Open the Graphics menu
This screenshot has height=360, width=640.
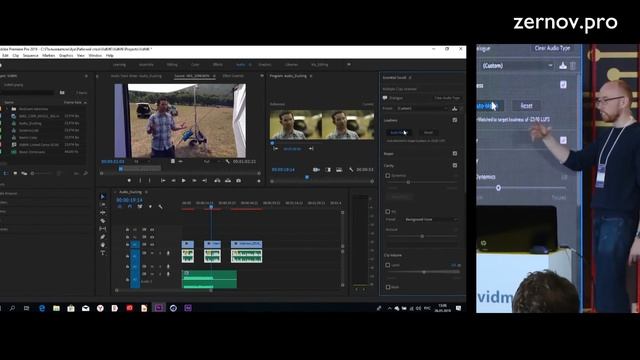click(x=66, y=56)
